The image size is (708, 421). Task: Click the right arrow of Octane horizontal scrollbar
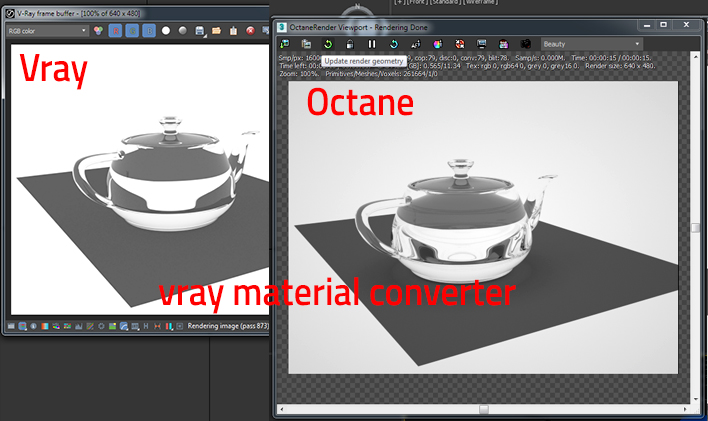point(685,409)
